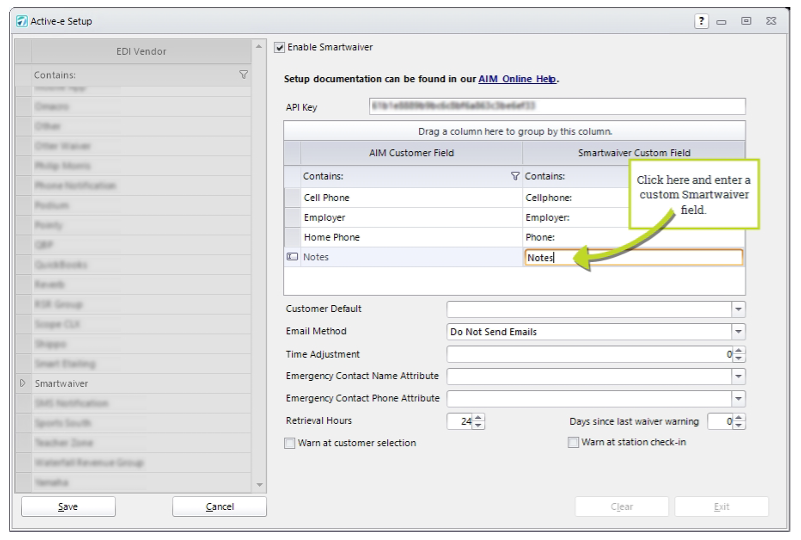Click vendor list scrollbar down arrow
Image resolution: width=801 pixels, height=540 pixels.
(x=260, y=484)
